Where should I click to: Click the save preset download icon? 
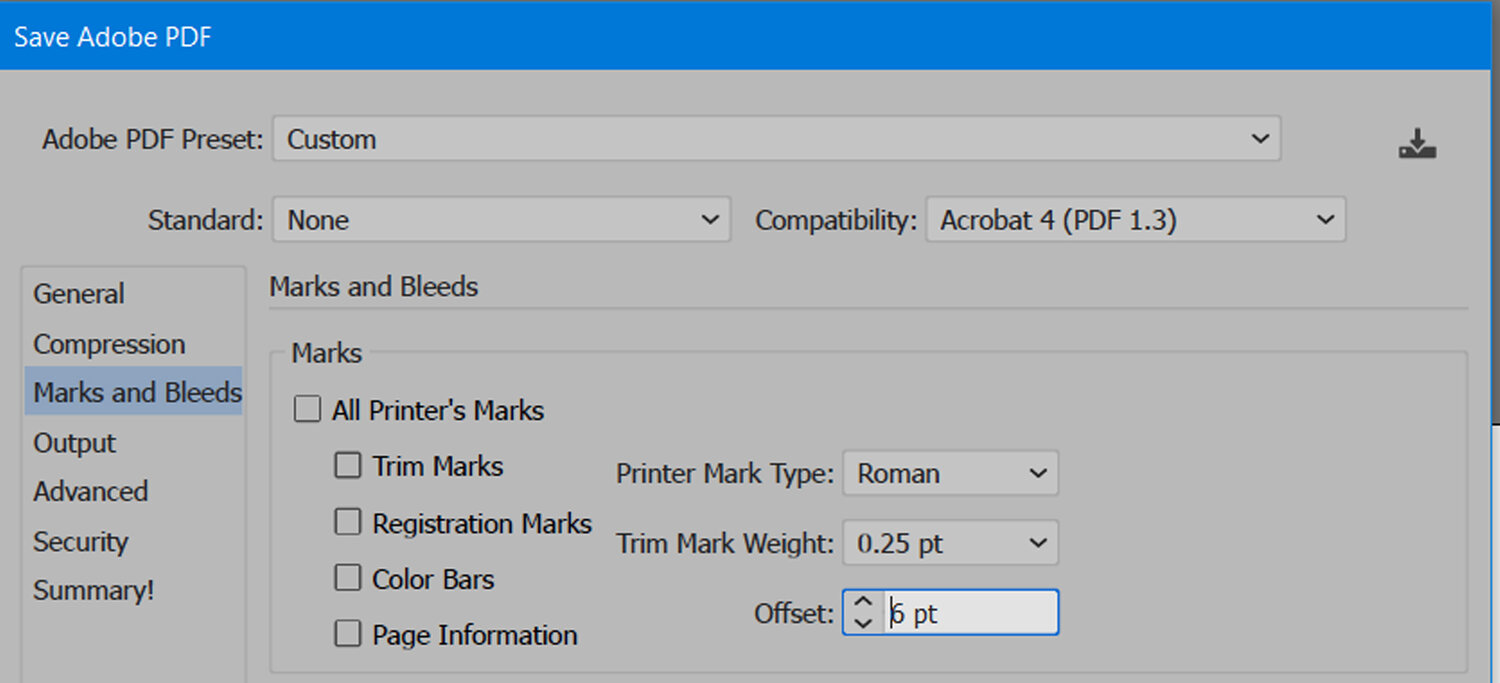(x=1417, y=144)
